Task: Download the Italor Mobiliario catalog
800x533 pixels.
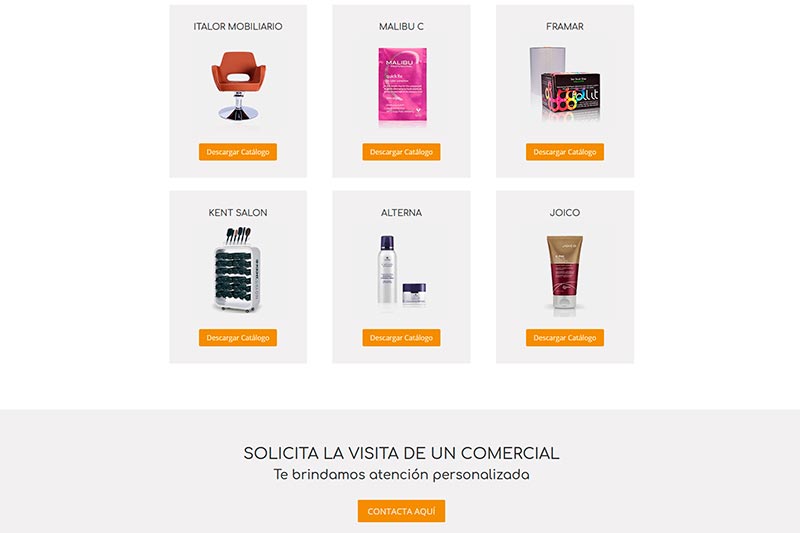Action: pyautogui.click(x=238, y=152)
